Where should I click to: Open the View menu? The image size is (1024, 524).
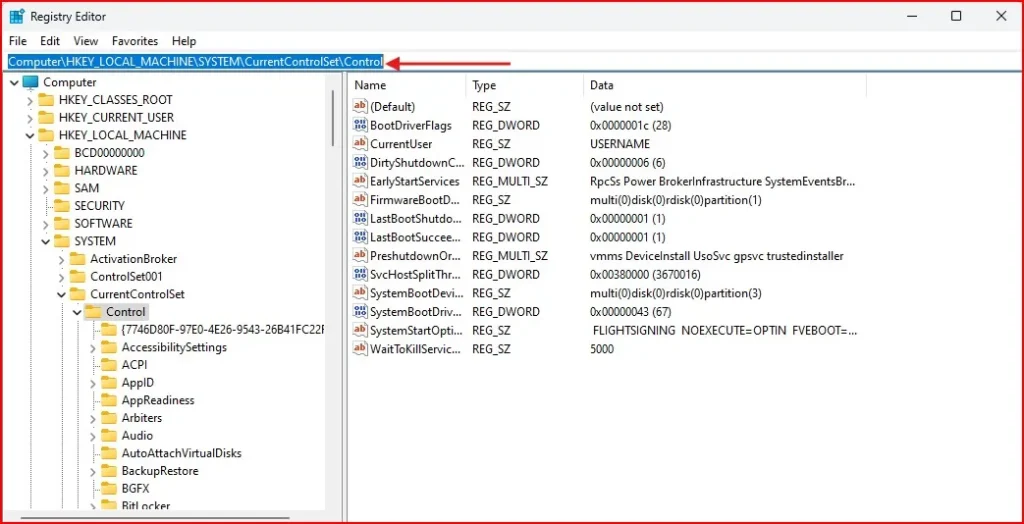click(85, 41)
